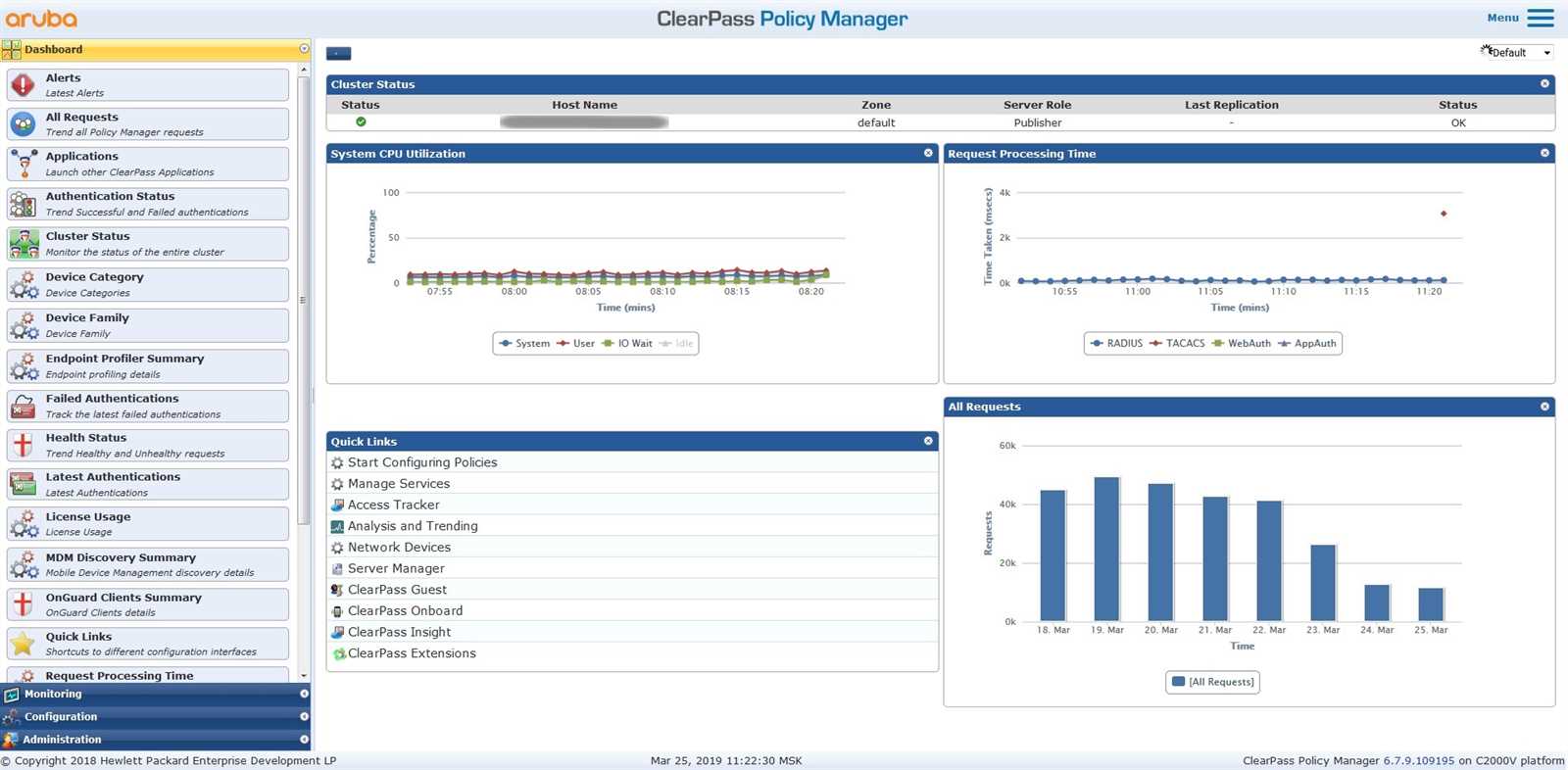Click the Failed Authentications icon

23,407
